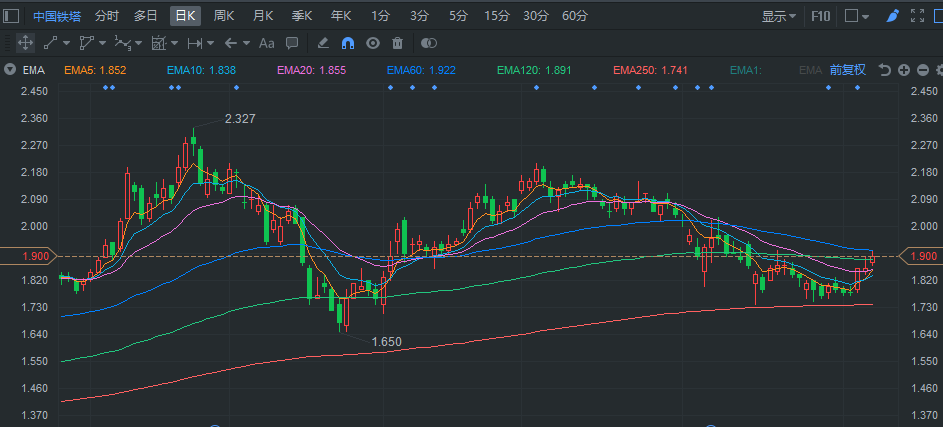Switch to 分时 intraday tab

tap(106, 16)
